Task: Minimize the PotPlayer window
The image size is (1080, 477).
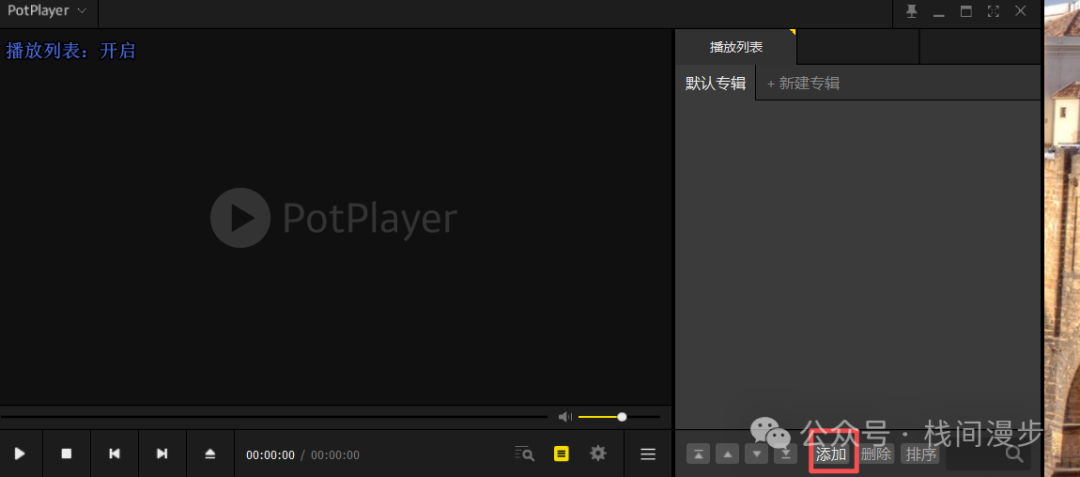Action: pyautogui.click(x=939, y=12)
